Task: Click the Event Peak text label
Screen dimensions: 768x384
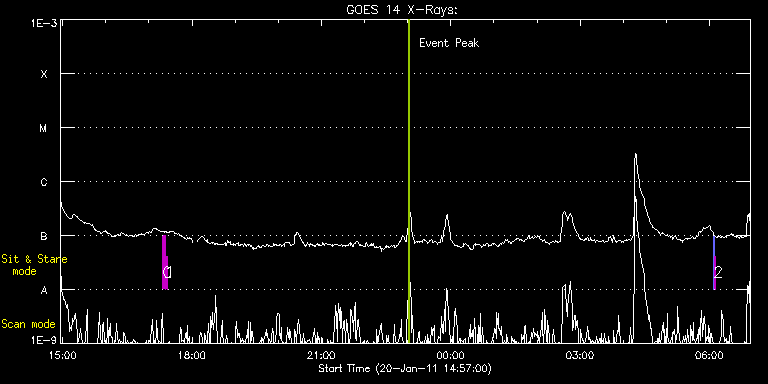Action: click(x=449, y=43)
